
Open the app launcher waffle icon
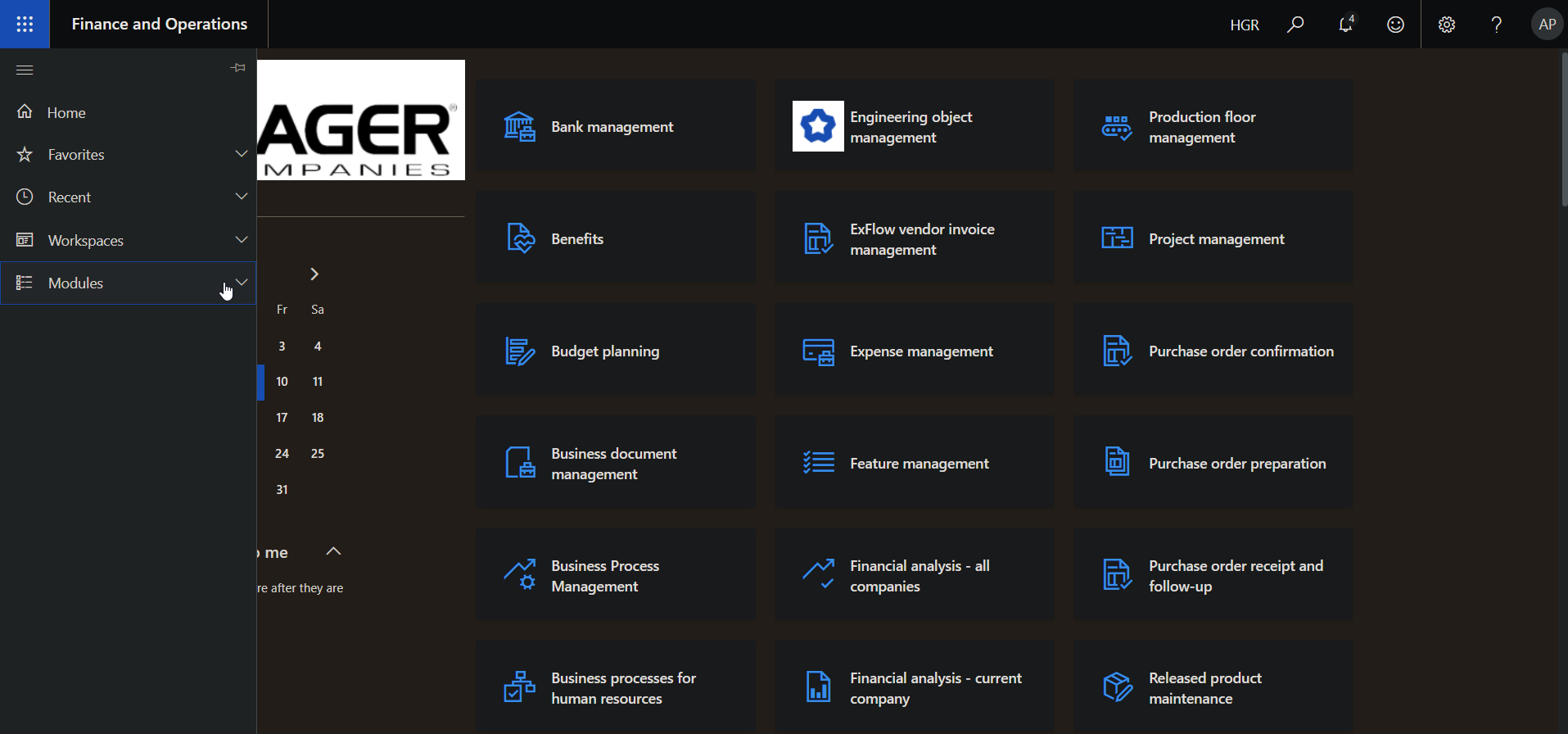click(25, 24)
